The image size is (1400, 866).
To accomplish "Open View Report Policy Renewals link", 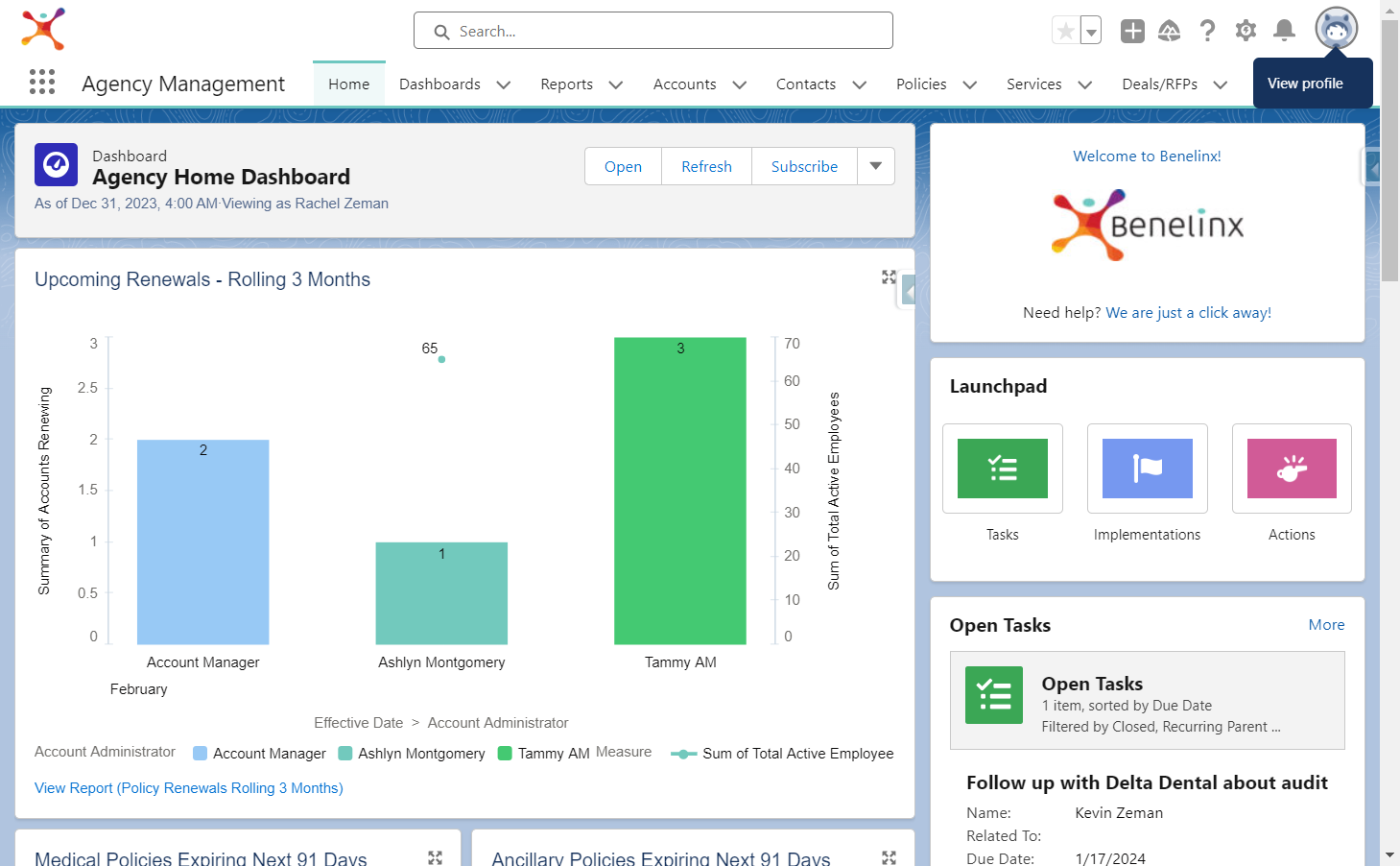I will 189,788.
